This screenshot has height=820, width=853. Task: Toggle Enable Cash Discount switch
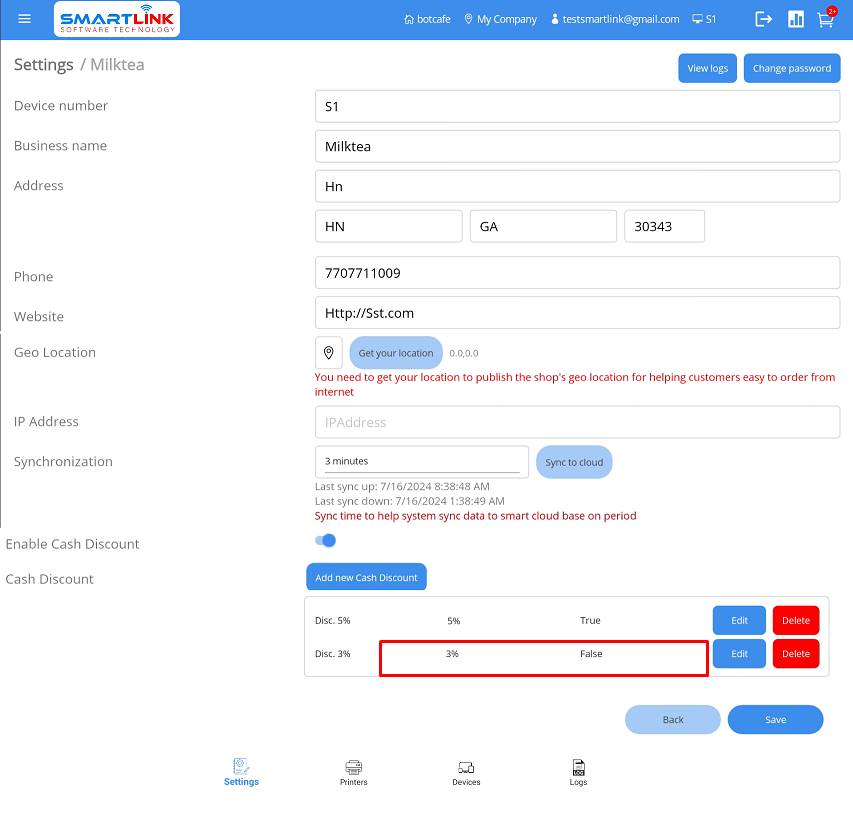(x=325, y=541)
